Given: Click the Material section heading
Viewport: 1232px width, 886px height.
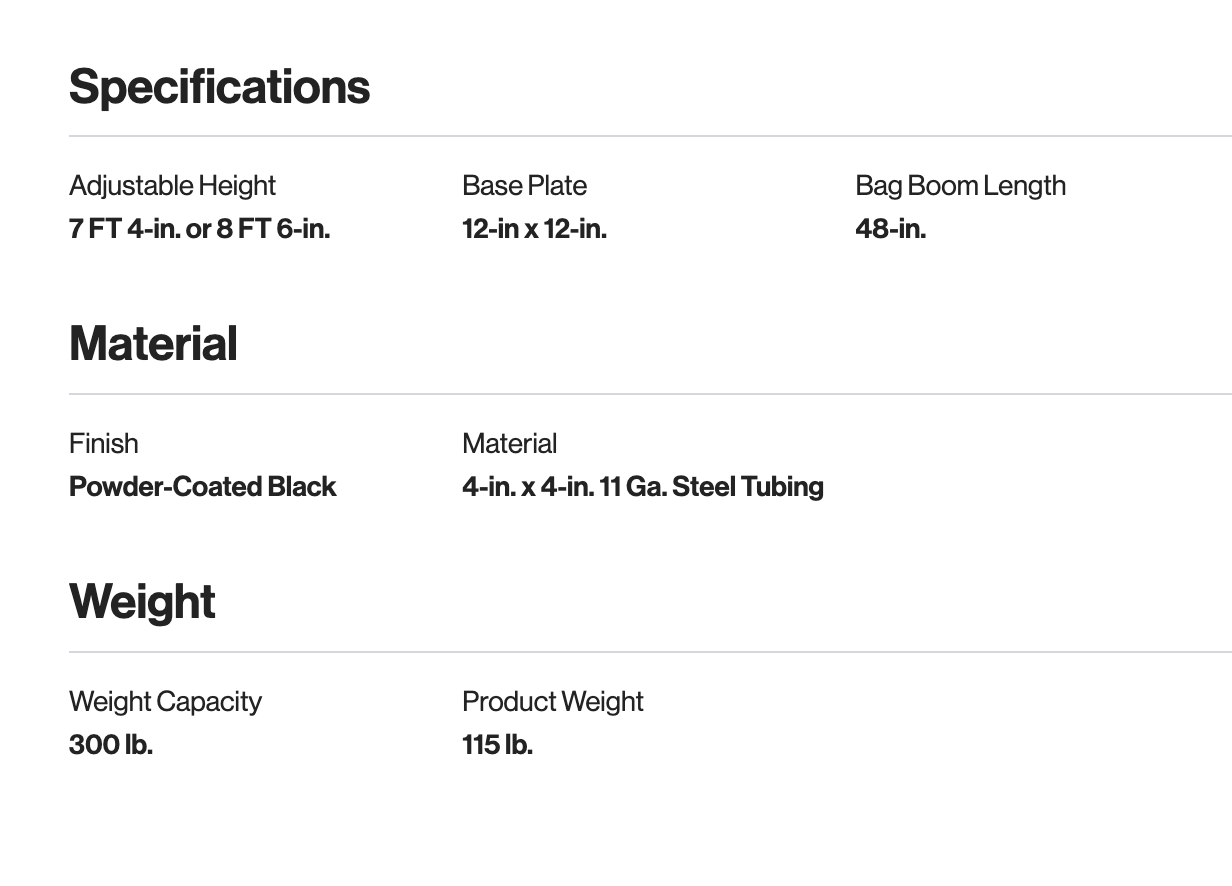Looking at the screenshot, I should click(153, 344).
